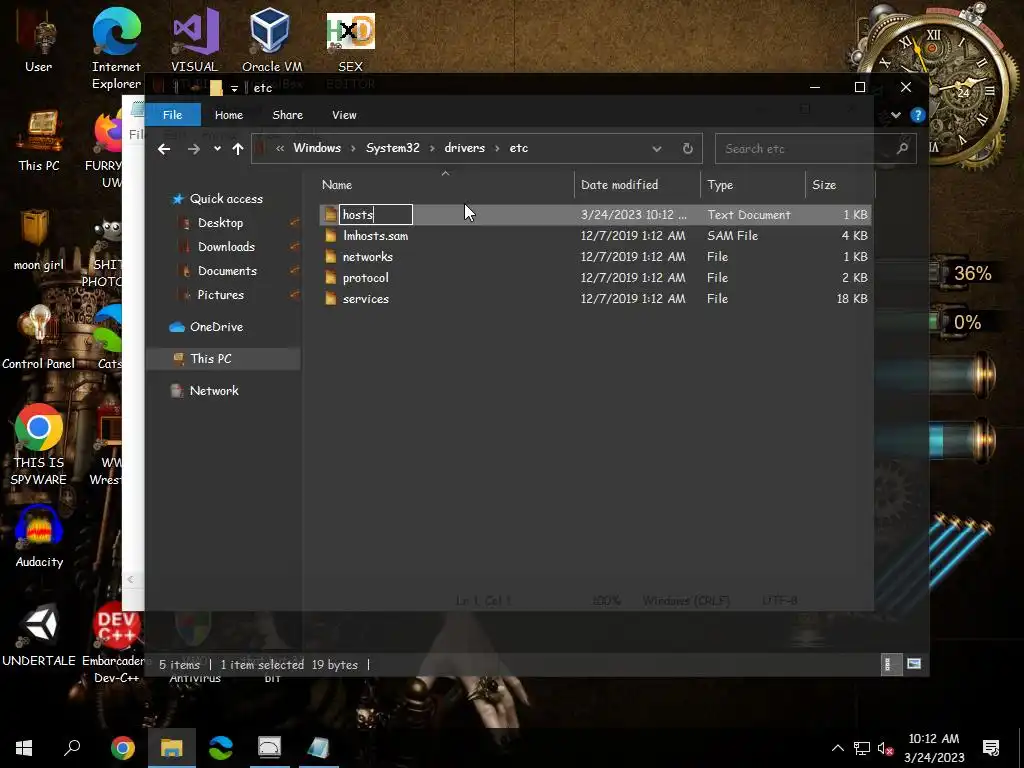Open the View ribbon tab
This screenshot has height=768, width=1024.
click(344, 115)
